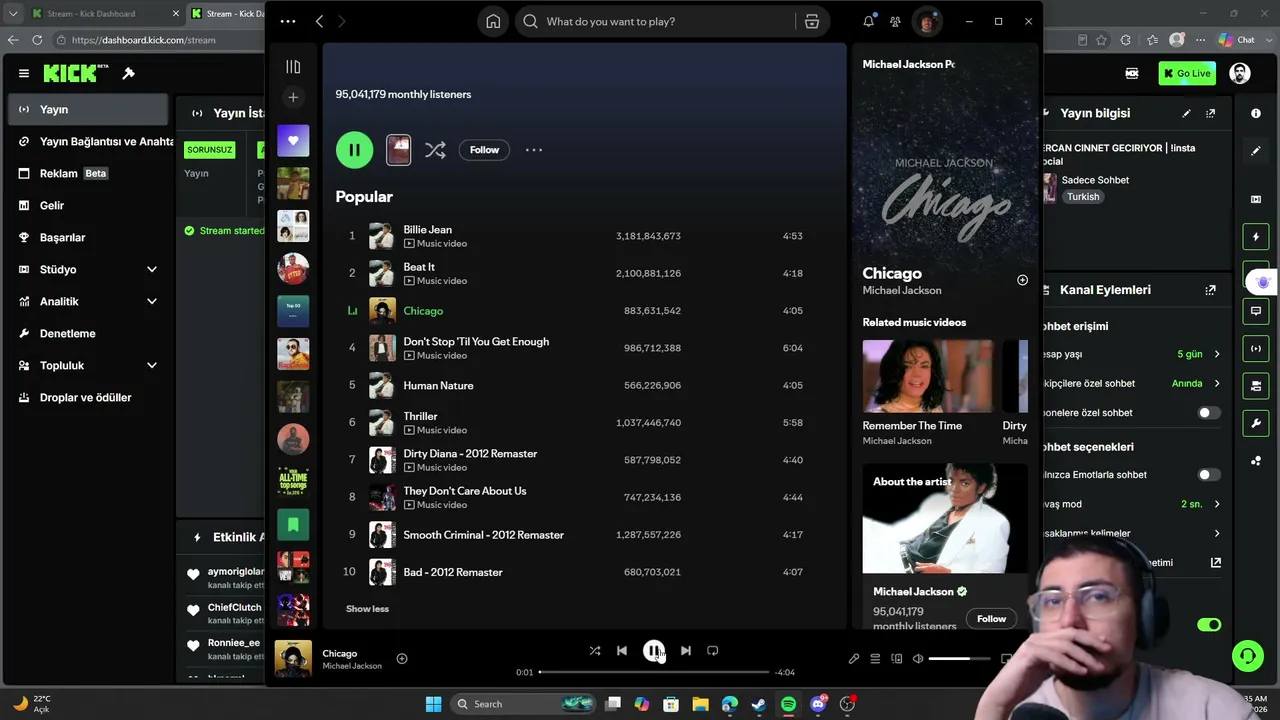This screenshot has width=1280, height=720.
Task: Open Steam from Windows taskbar
Action: pos(759,704)
